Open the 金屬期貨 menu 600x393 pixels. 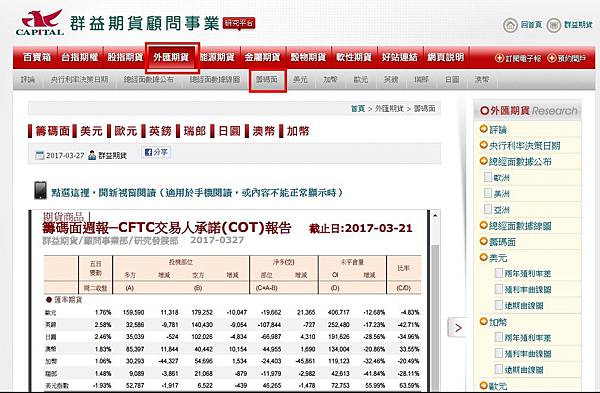coord(262,57)
